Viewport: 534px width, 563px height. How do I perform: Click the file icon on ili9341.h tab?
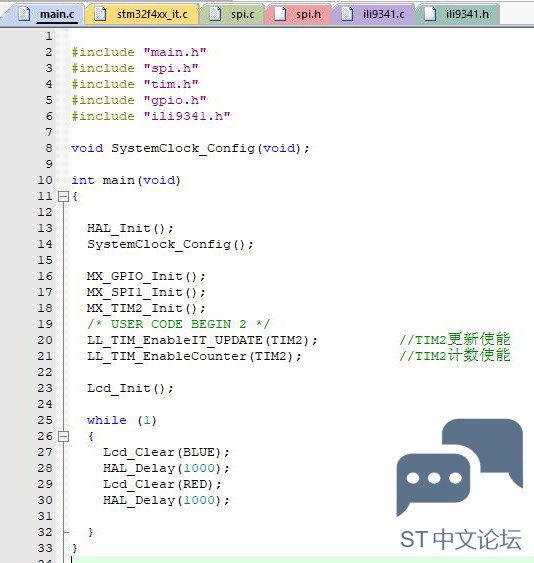point(430,14)
